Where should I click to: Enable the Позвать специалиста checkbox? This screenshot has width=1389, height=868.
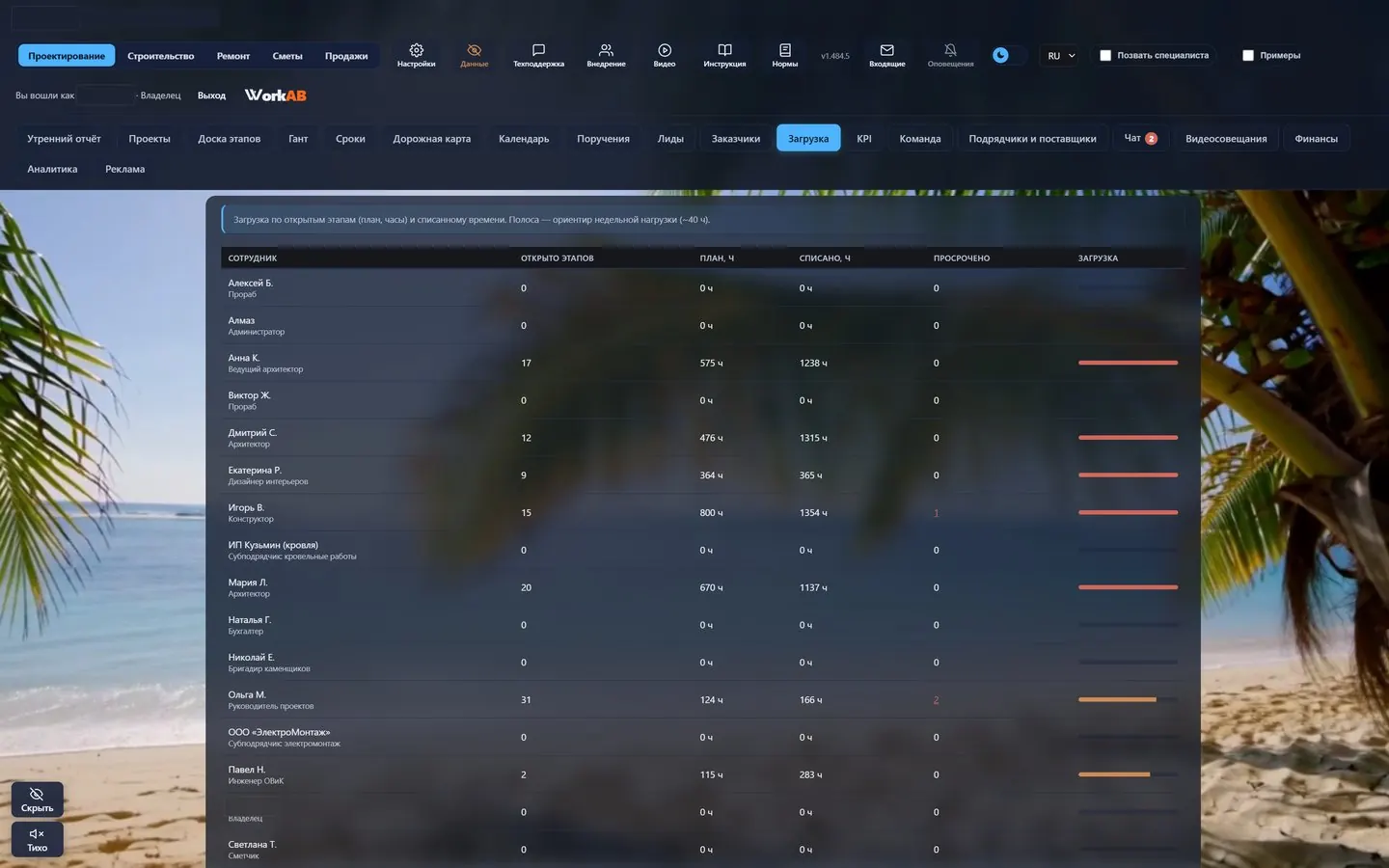pos(1105,56)
